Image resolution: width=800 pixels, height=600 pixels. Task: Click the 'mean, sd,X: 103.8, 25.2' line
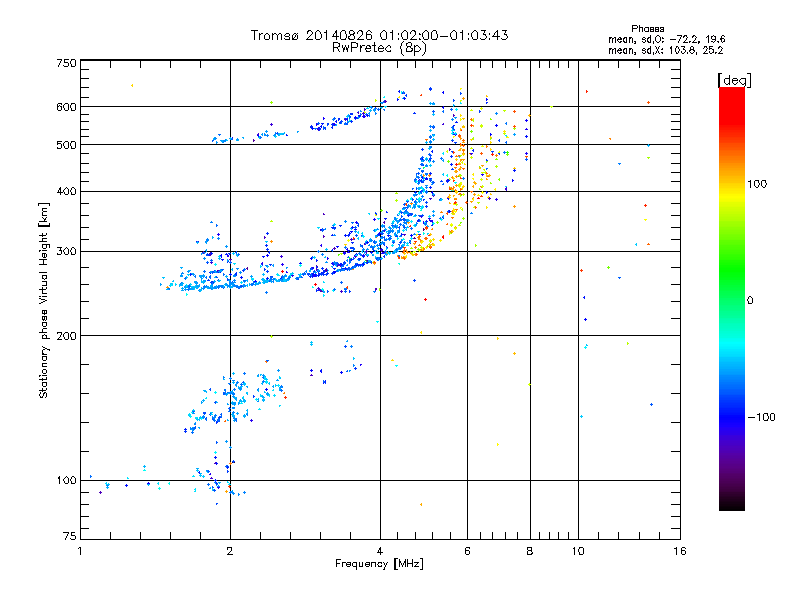point(665,50)
